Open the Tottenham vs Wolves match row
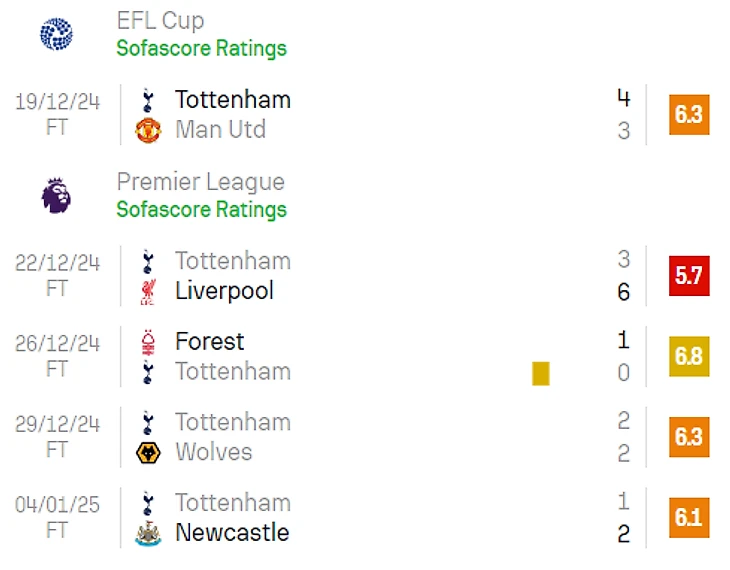 pos(380,437)
